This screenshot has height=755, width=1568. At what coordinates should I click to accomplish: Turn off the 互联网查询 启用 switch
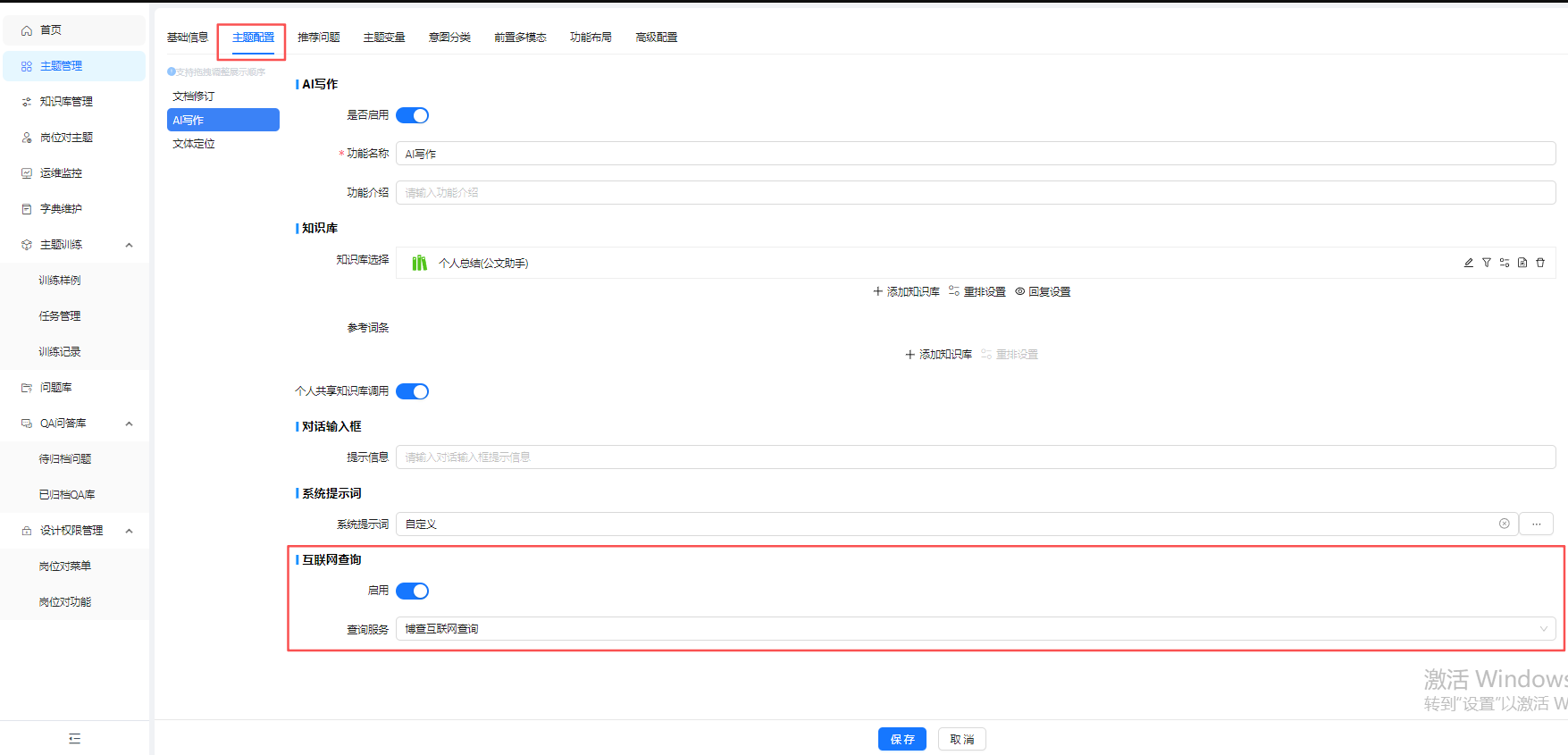point(413,591)
